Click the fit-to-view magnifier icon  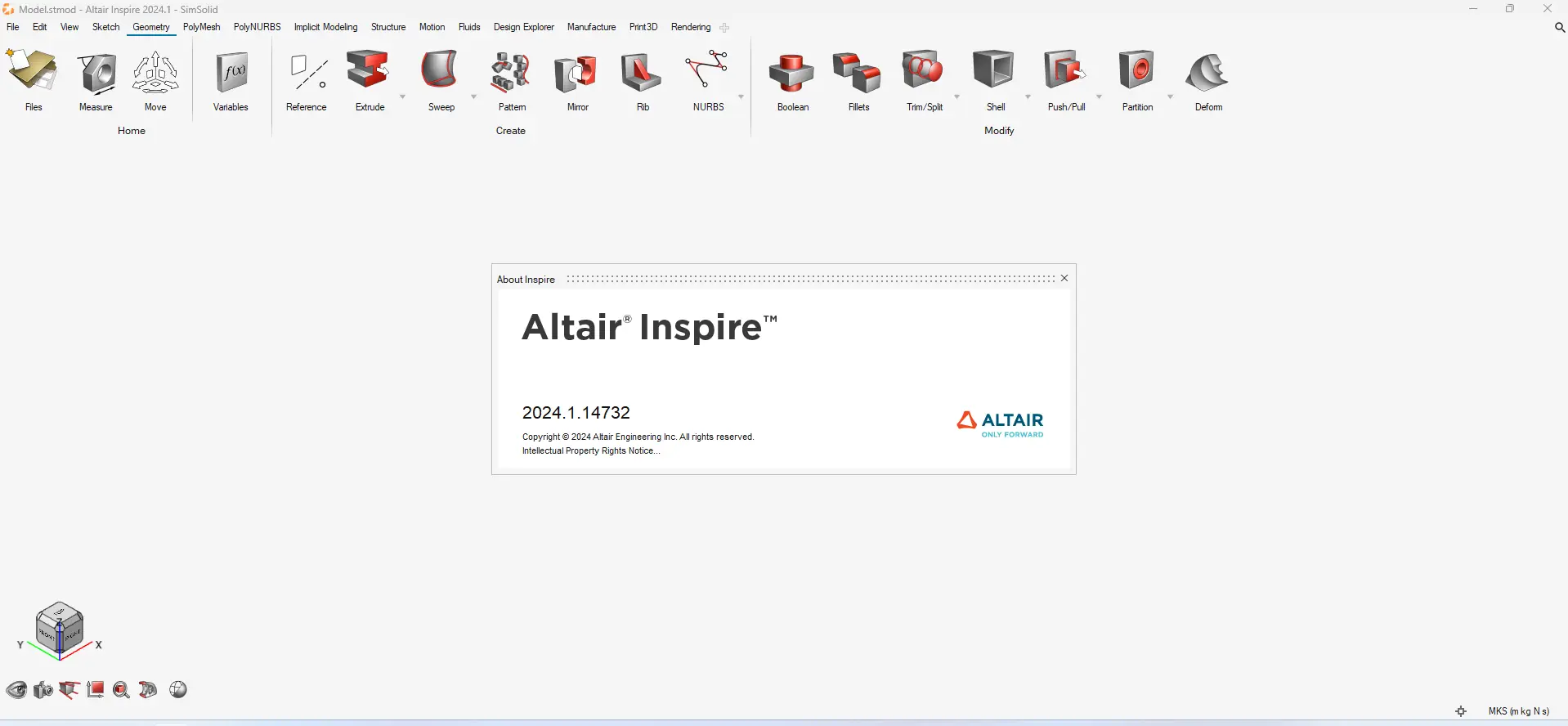coord(122,690)
